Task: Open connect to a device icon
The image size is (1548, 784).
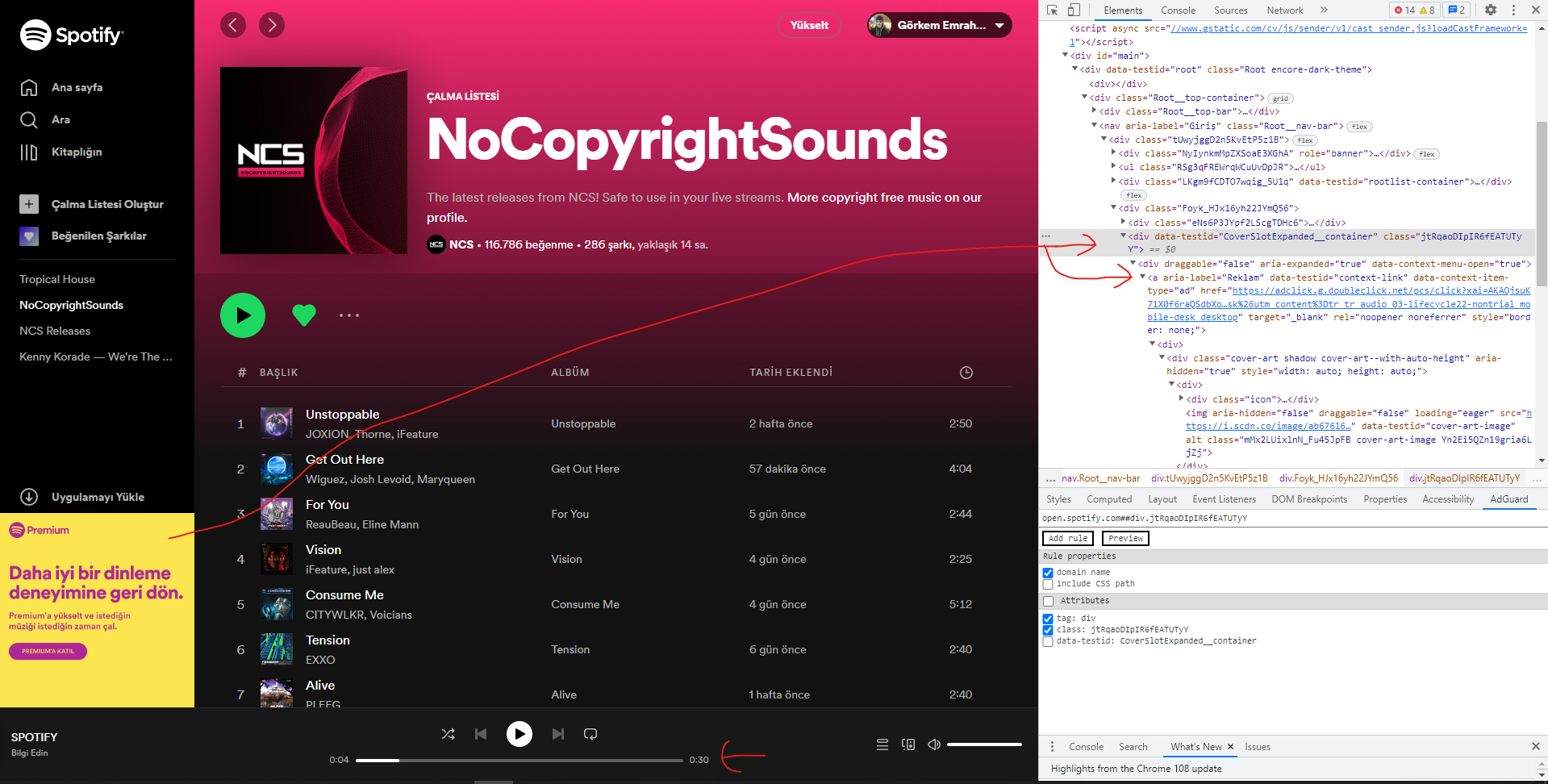Action: click(x=908, y=744)
